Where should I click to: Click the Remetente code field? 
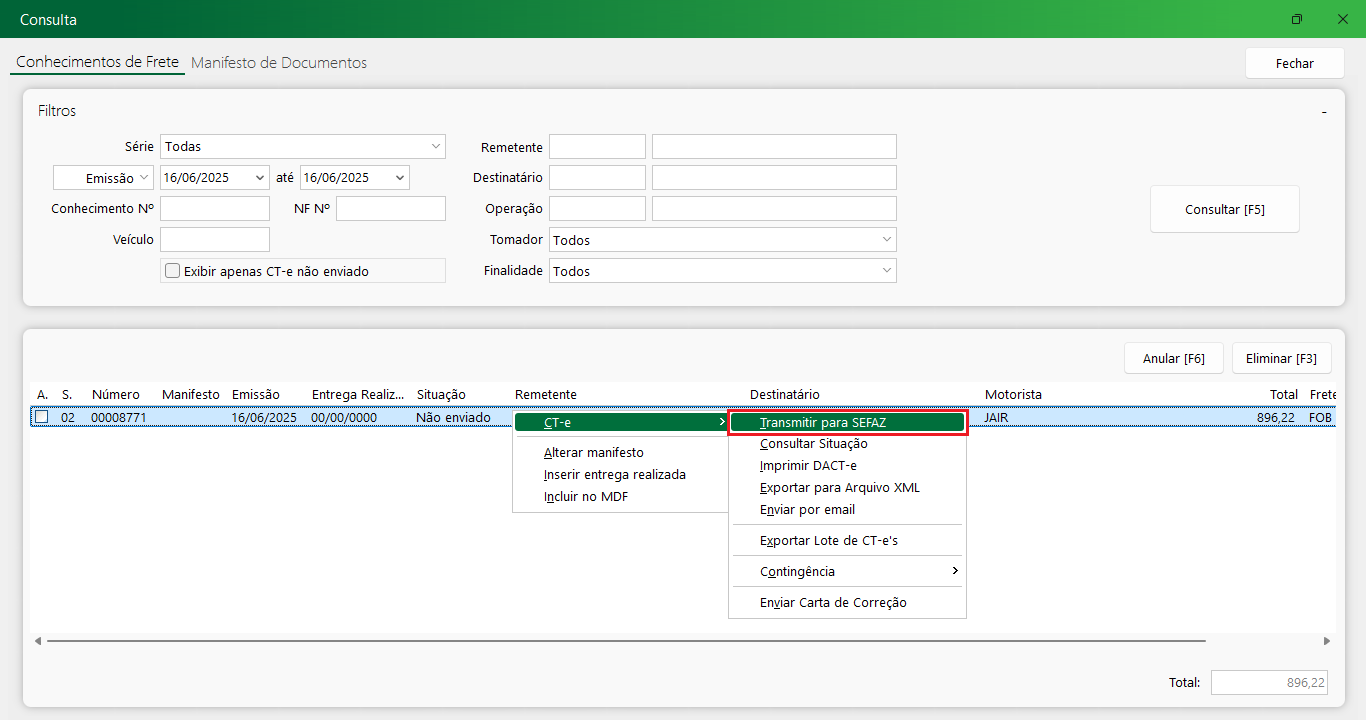pos(597,147)
